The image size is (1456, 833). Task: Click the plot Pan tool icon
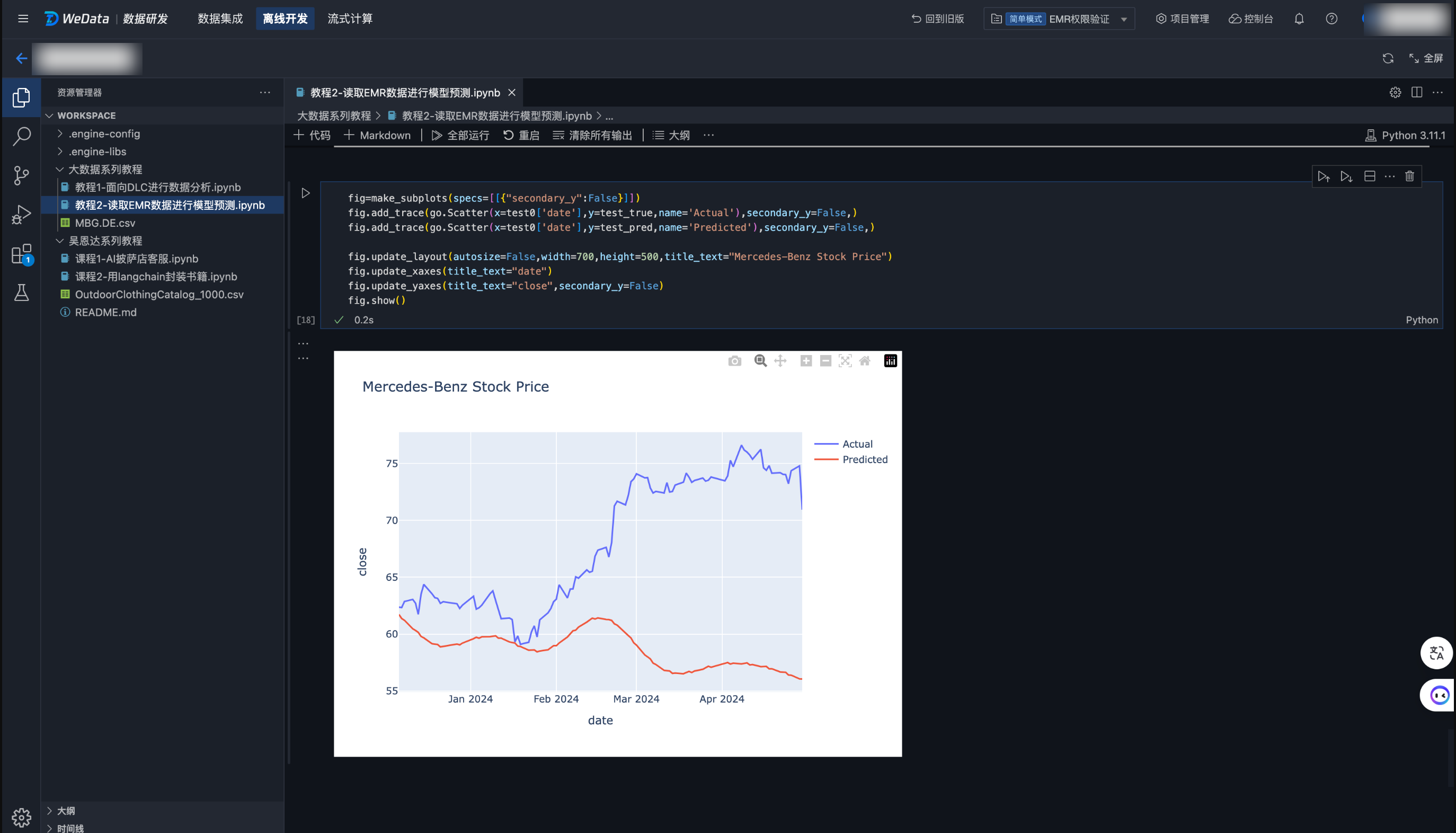[x=780, y=361]
